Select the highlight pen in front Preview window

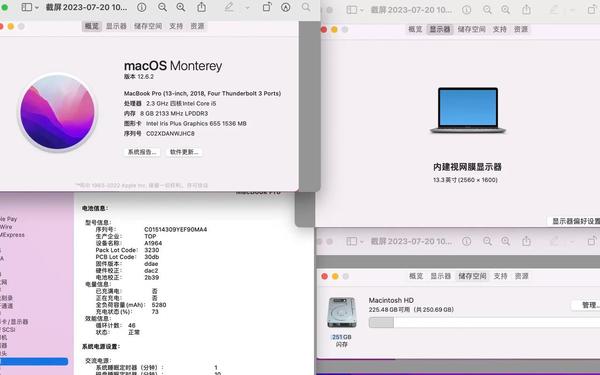point(229,7)
